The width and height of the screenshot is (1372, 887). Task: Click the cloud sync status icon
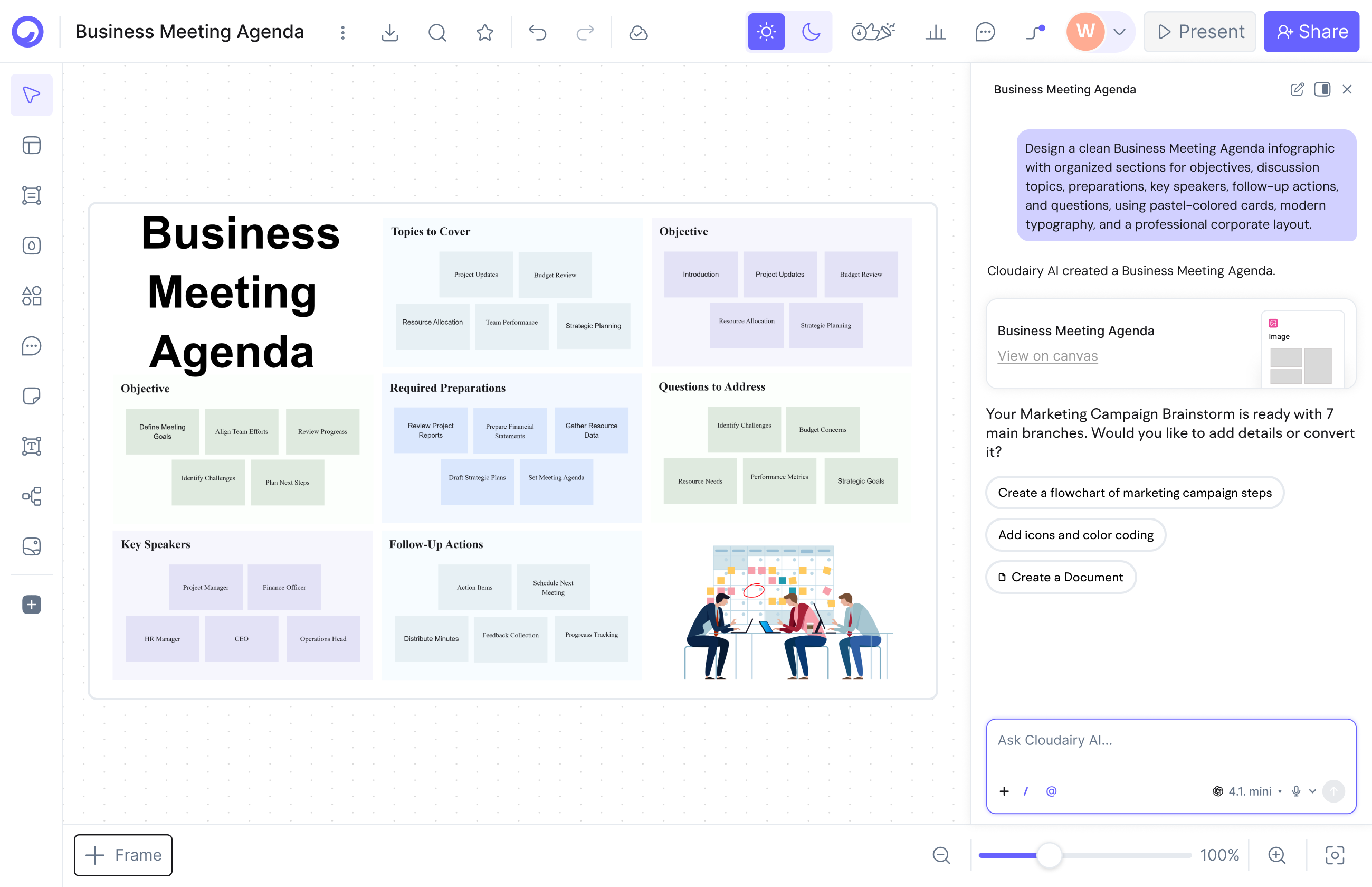(x=638, y=32)
